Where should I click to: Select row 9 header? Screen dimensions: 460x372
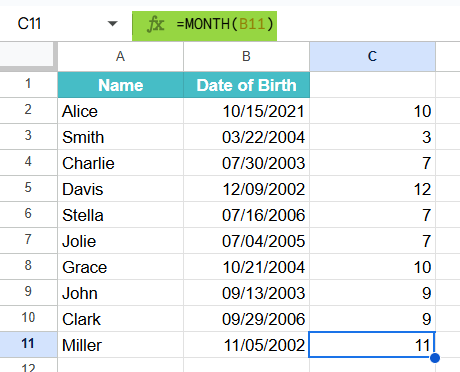(x=28, y=292)
